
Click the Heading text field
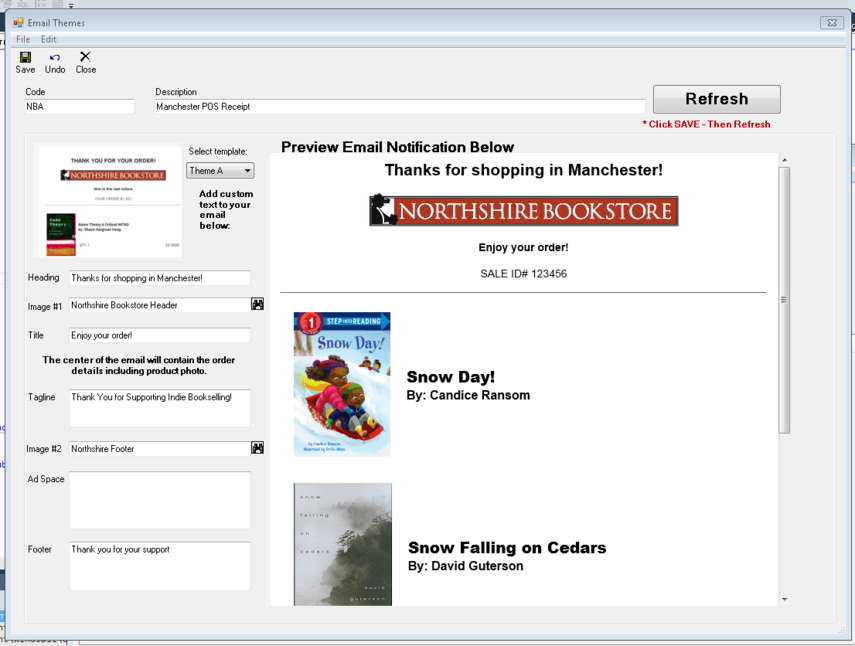pyautogui.click(x=160, y=278)
